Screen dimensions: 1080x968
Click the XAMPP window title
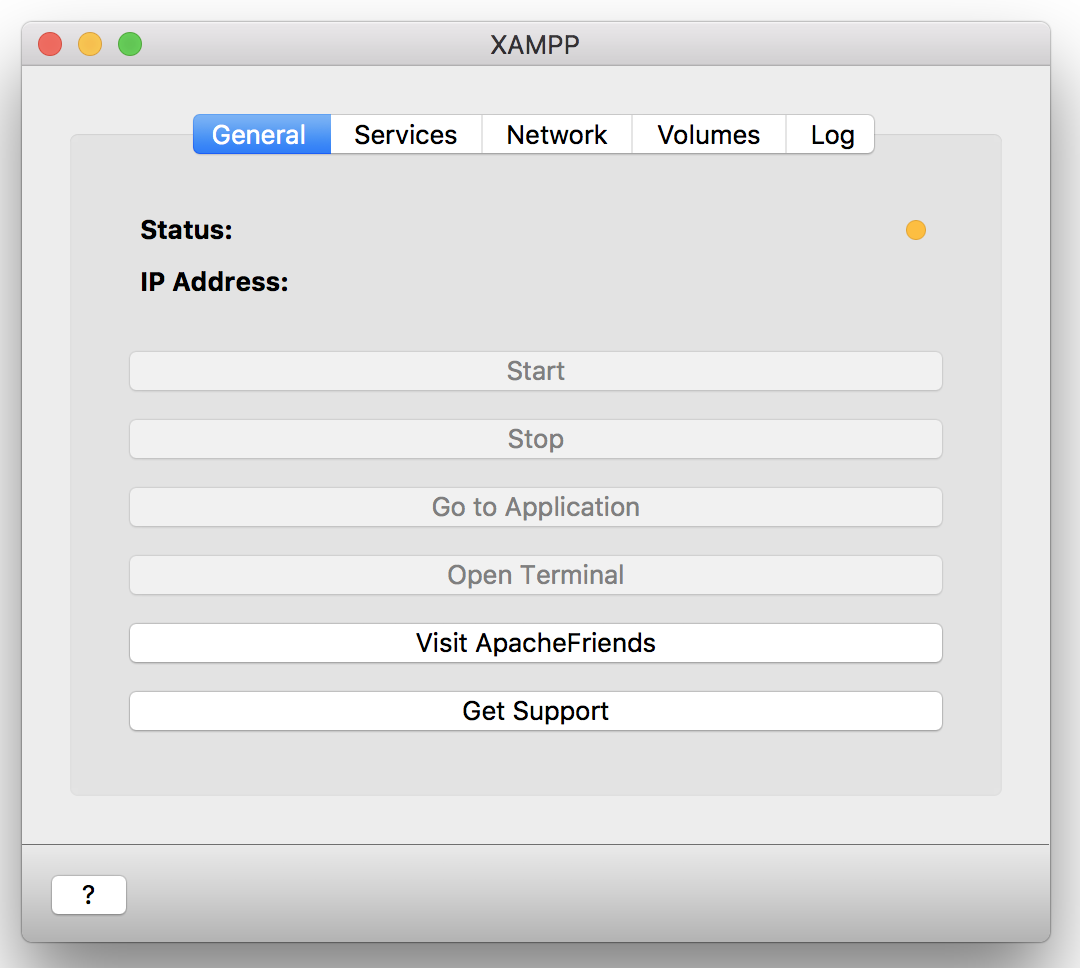tap(535, 44)
